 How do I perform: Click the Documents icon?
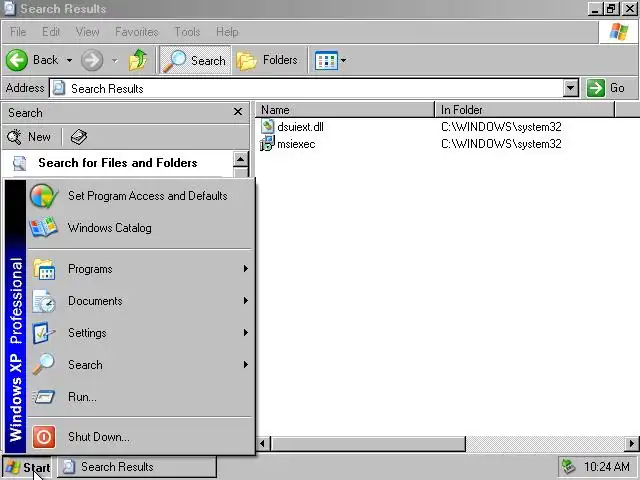43,301
